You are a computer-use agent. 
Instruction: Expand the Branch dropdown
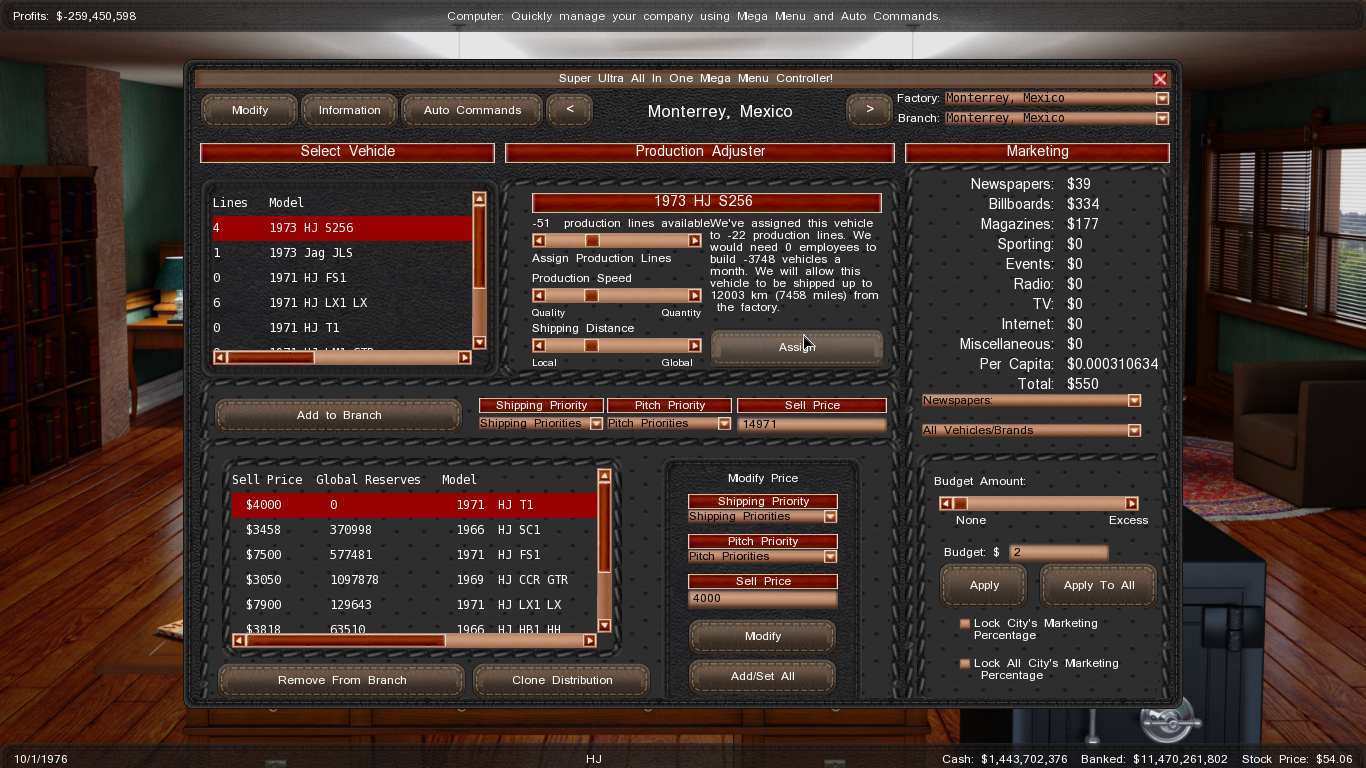[x=1161, y=119]
